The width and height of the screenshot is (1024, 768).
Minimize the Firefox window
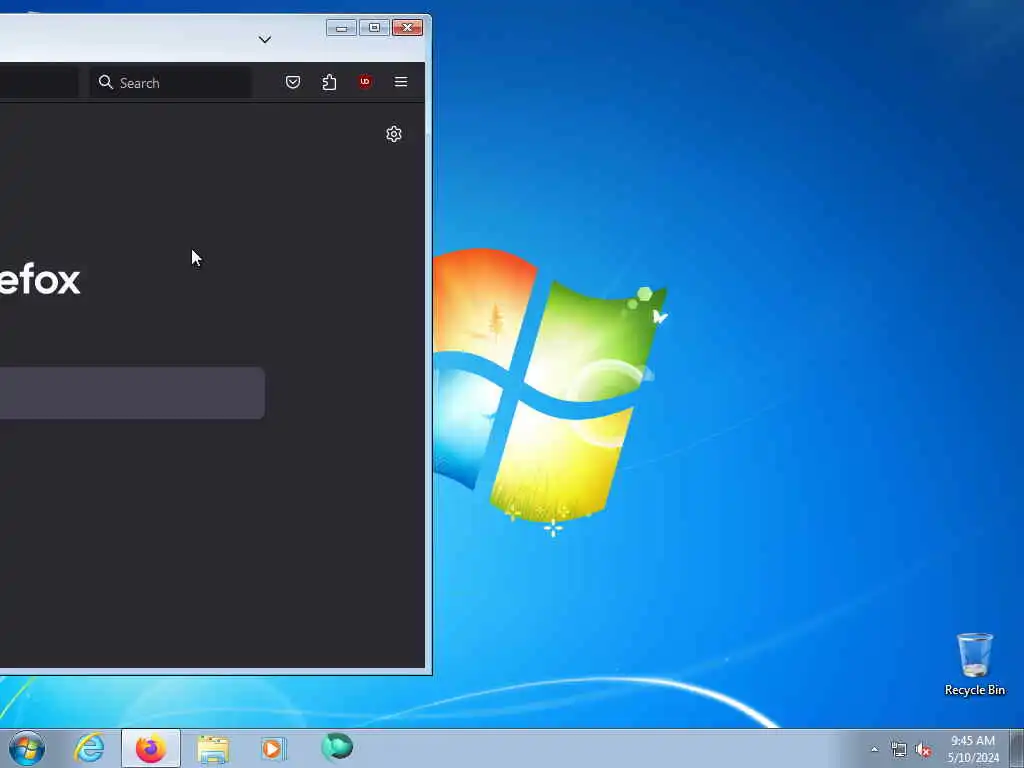341,27
